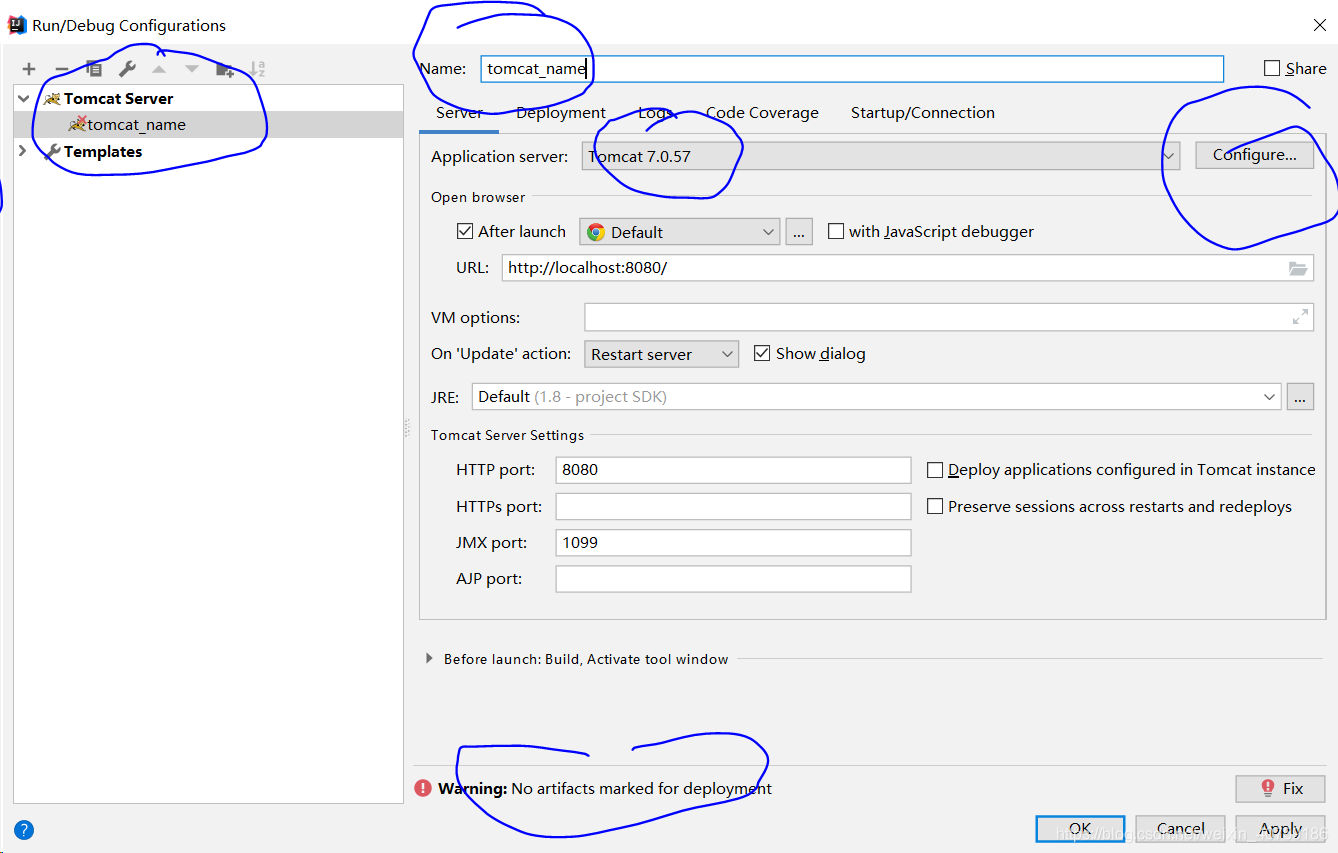Open the Restart server update action dropdown
This screenshot has width=1338, height=853.
click(662, 354)
